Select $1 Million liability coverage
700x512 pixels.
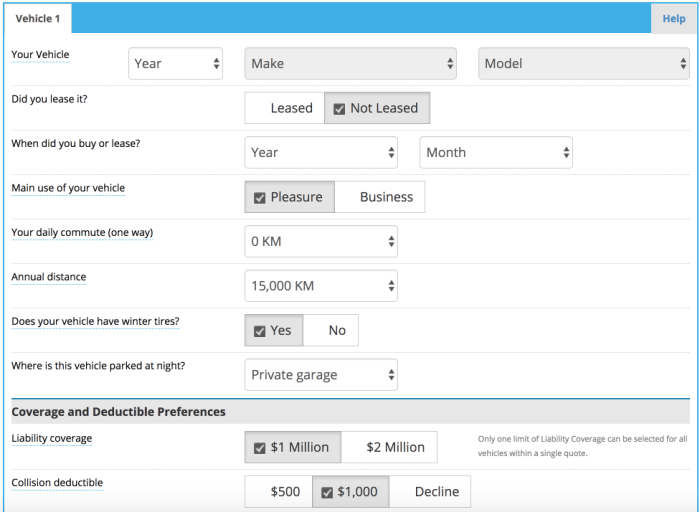(292, 447)
